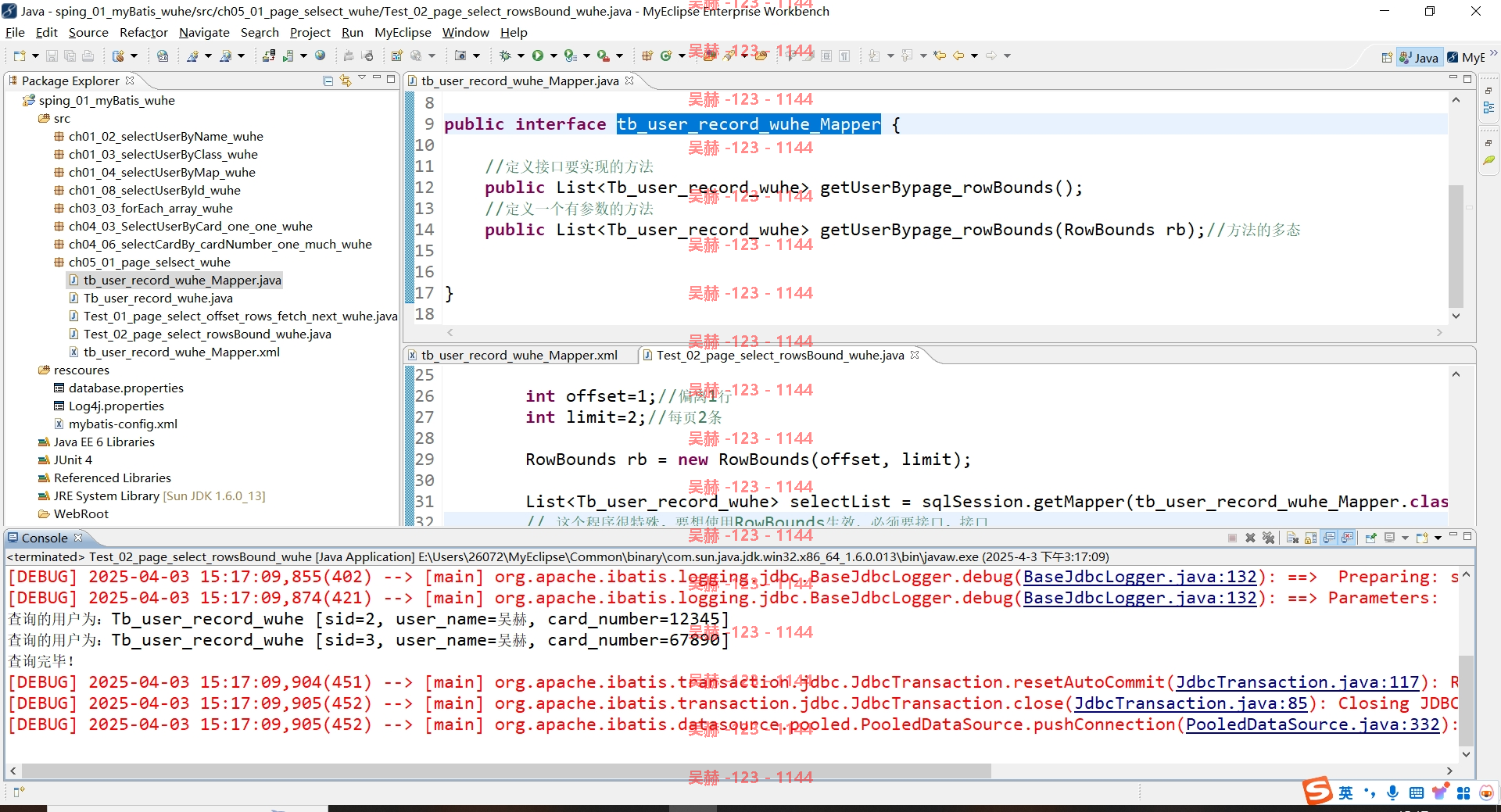Viewport: 1501px width, 812px height.
Task: Click the Console vertical scrollbar thumb
Action: pos(1466,699)
